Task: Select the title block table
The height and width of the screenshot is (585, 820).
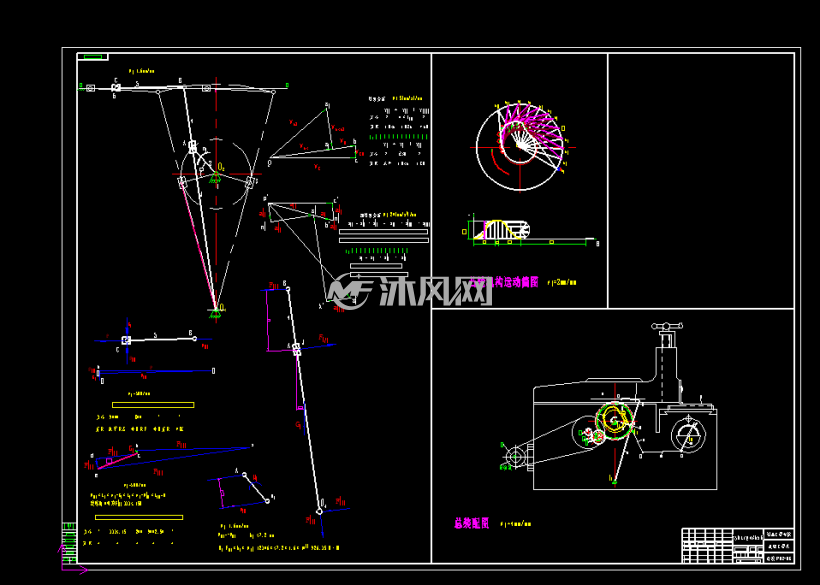Action: [x=737, y=545]
